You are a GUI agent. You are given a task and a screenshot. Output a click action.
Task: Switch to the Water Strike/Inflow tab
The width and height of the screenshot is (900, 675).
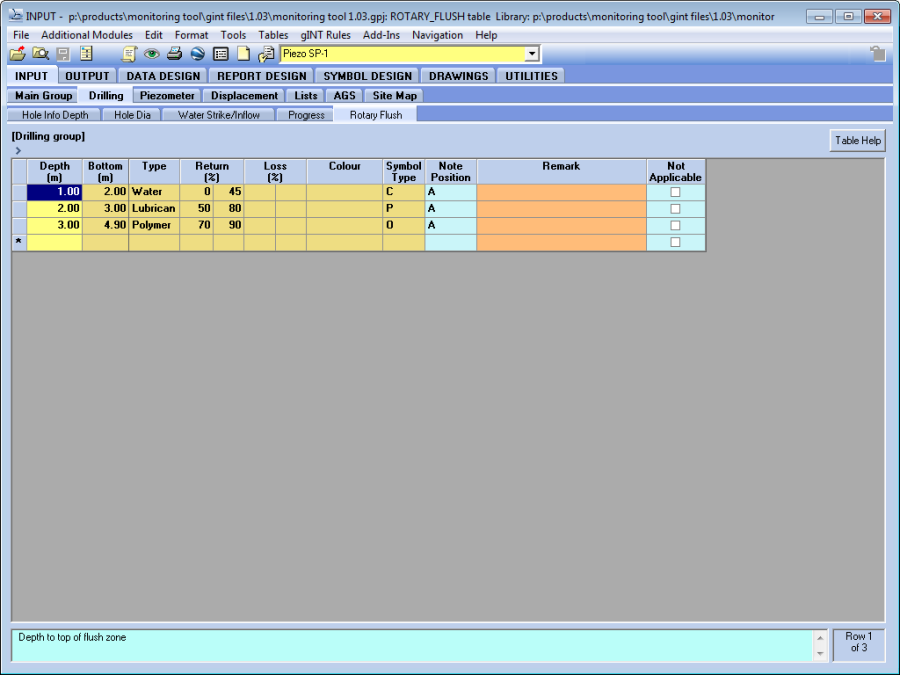218,115
